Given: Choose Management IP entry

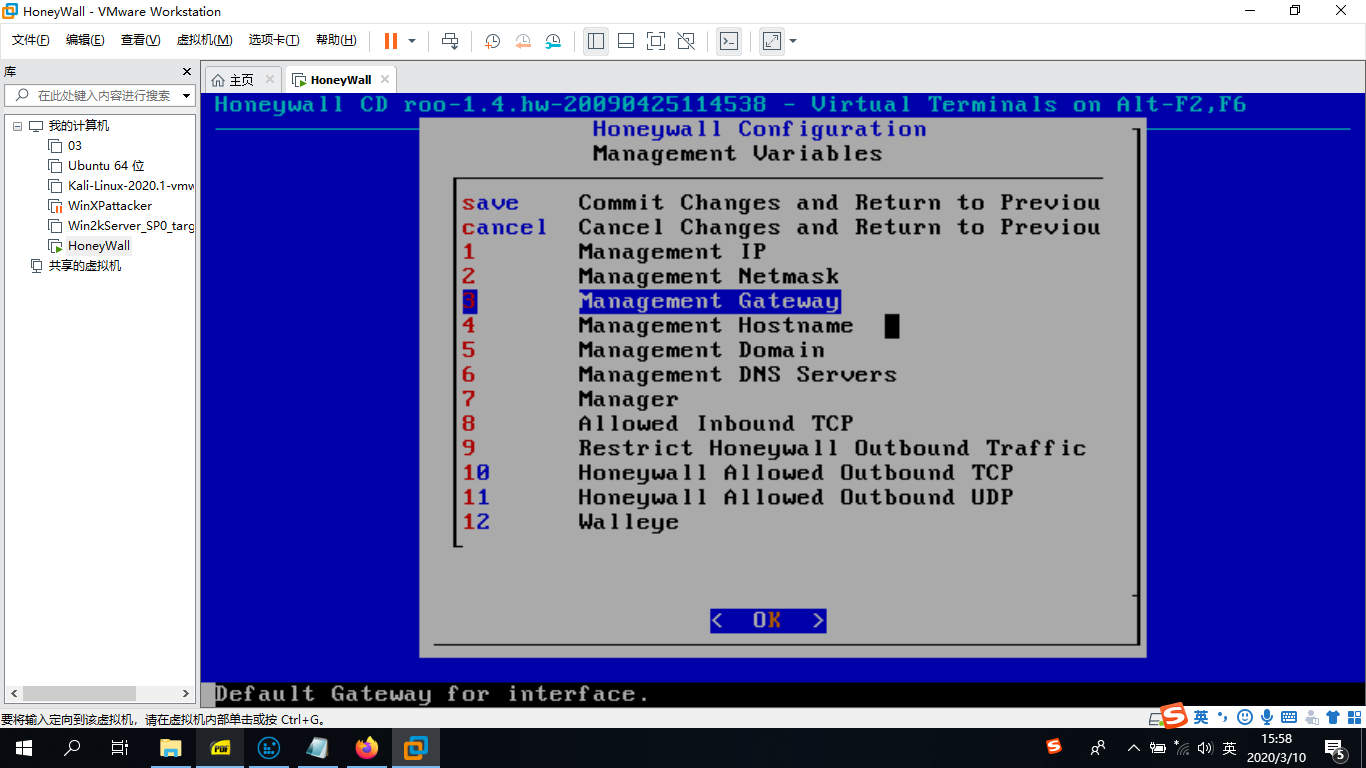Looking at the screenshot, I should click(x=671, y=252).
